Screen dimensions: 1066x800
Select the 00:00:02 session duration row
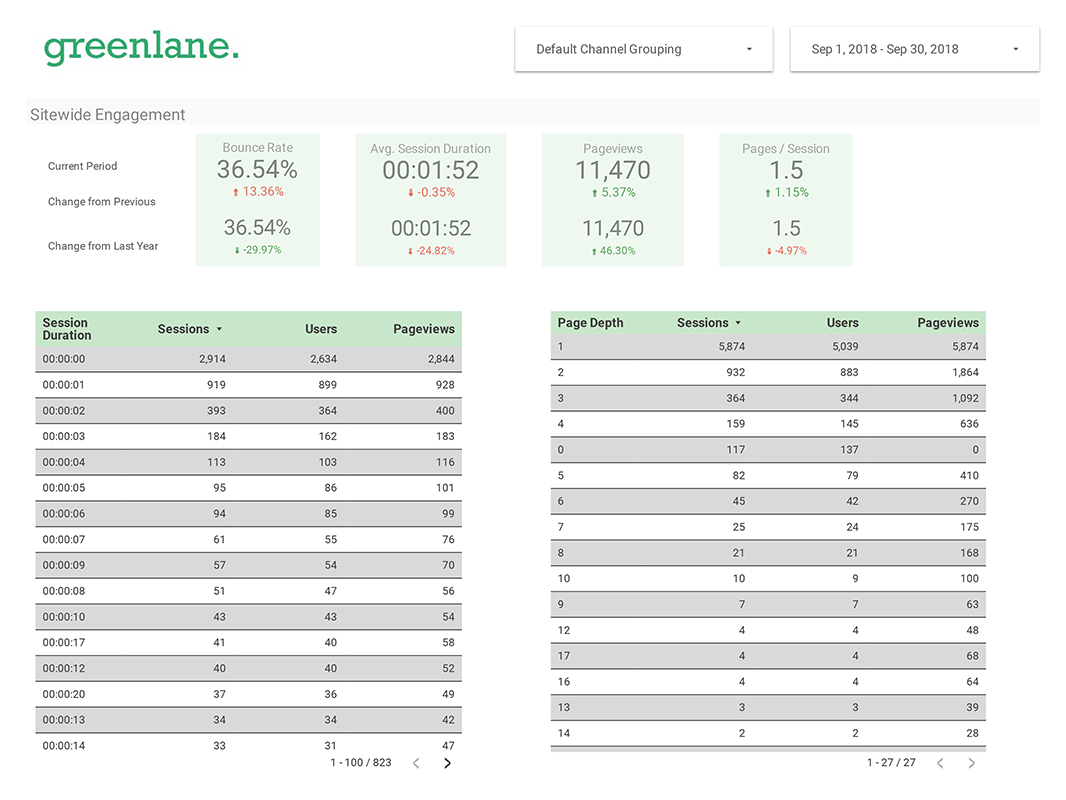point(248,411)
